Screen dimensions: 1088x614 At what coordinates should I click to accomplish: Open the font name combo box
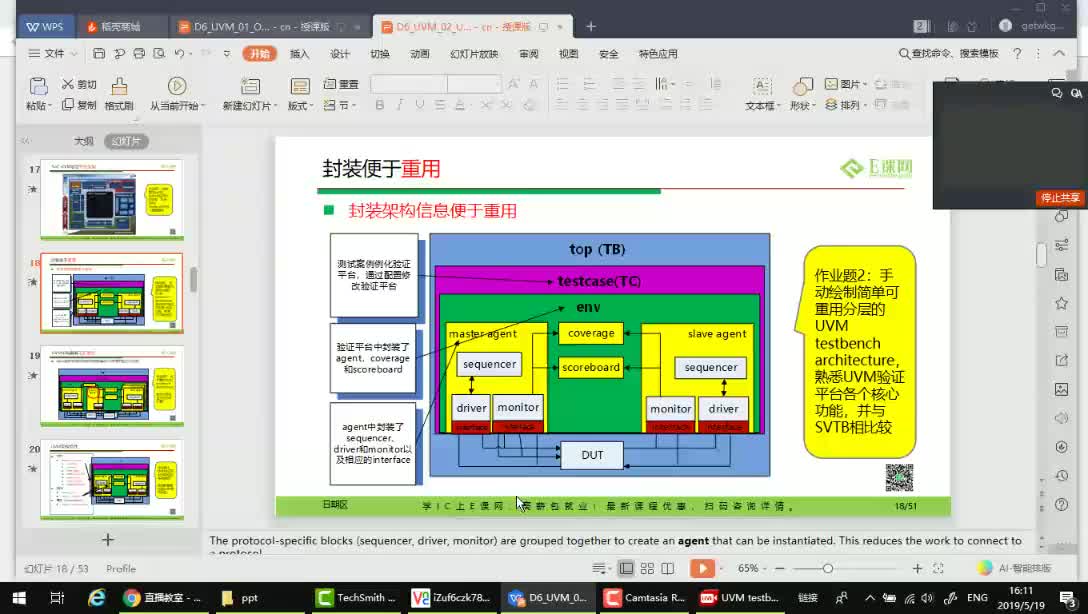click(x=409, y=84)
